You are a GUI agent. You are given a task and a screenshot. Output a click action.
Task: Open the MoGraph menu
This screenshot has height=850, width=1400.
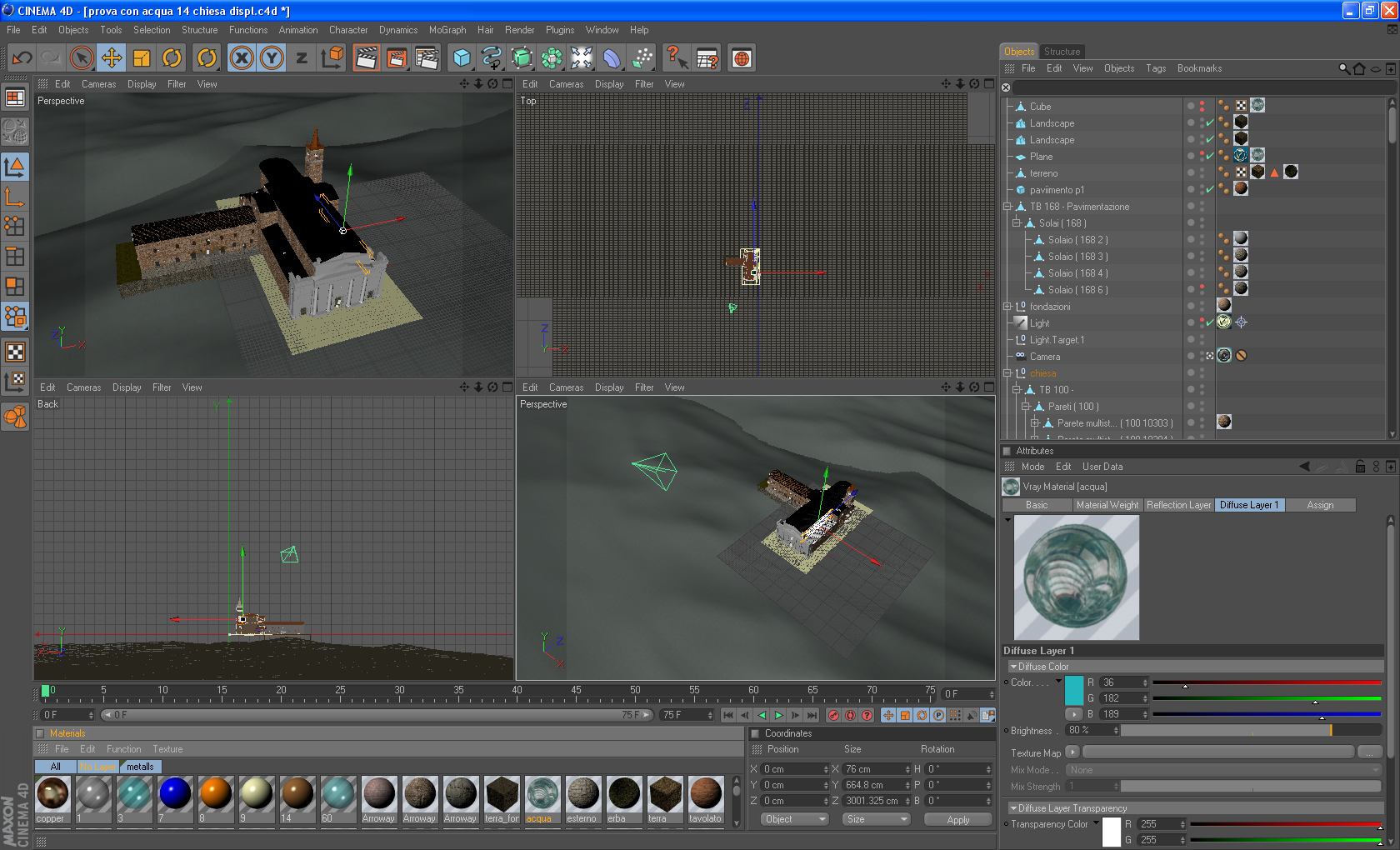coord(447,30)
